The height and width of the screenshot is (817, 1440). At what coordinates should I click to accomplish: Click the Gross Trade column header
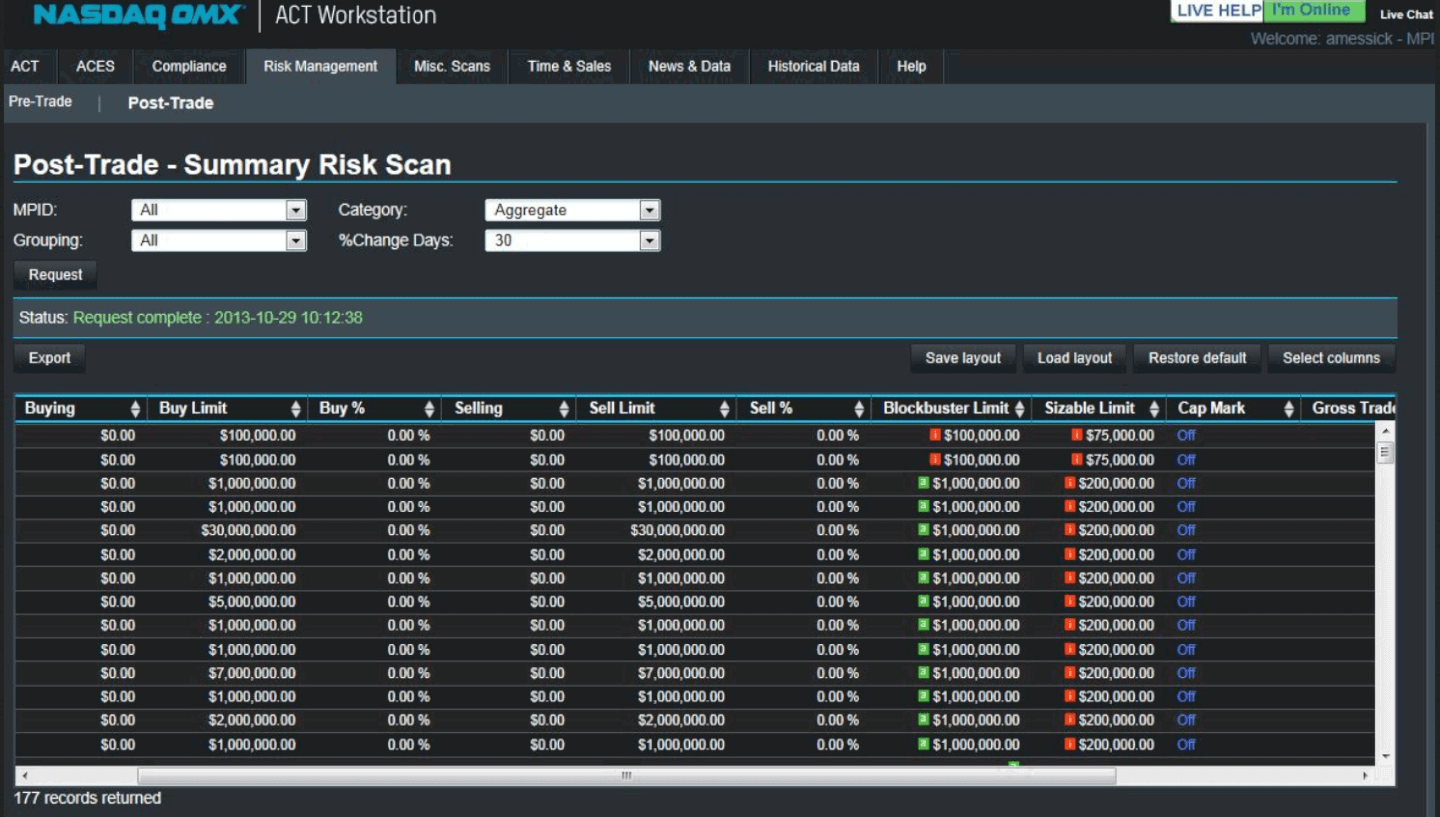1347,408
